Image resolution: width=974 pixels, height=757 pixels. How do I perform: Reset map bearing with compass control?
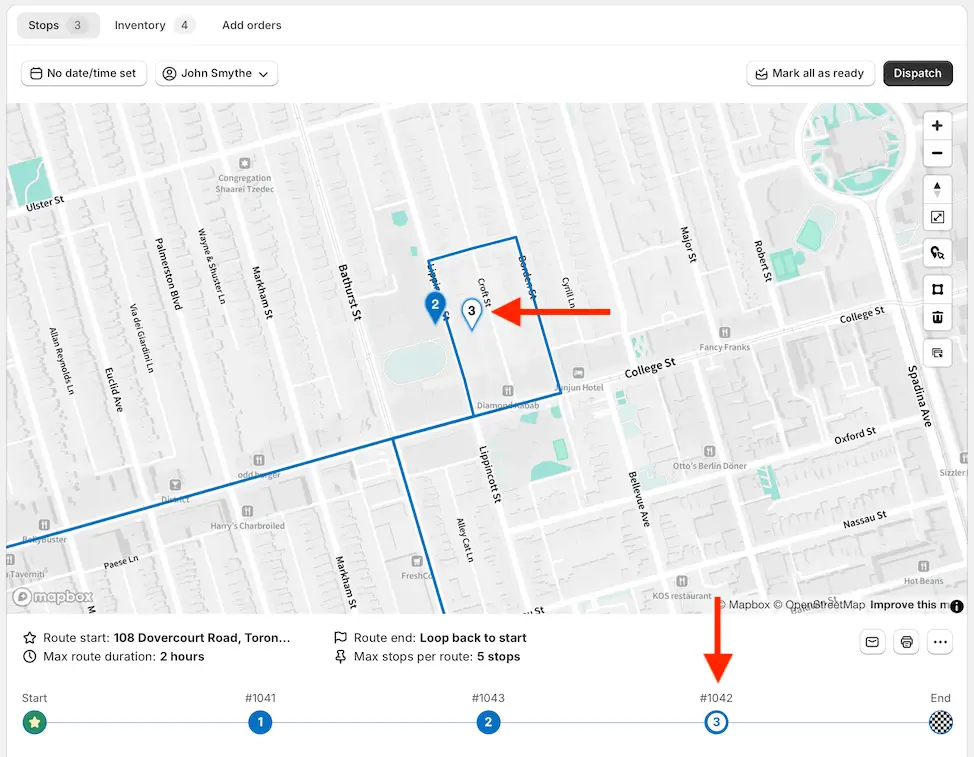[x=937, y=189]
